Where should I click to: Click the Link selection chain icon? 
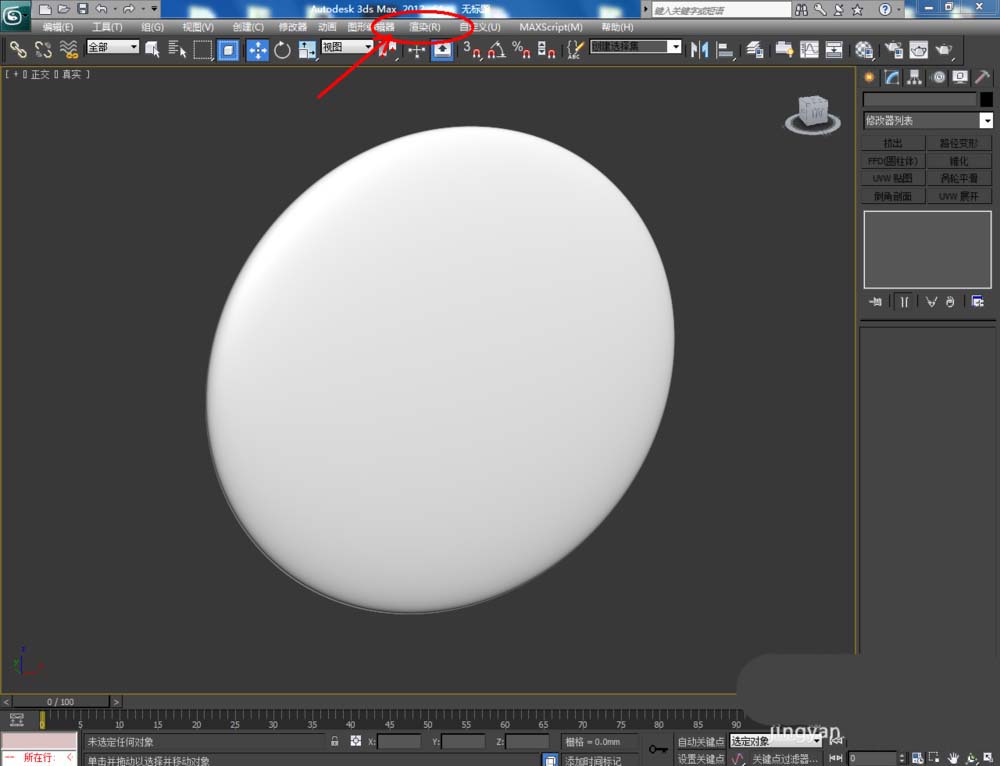tap(18, 49)
